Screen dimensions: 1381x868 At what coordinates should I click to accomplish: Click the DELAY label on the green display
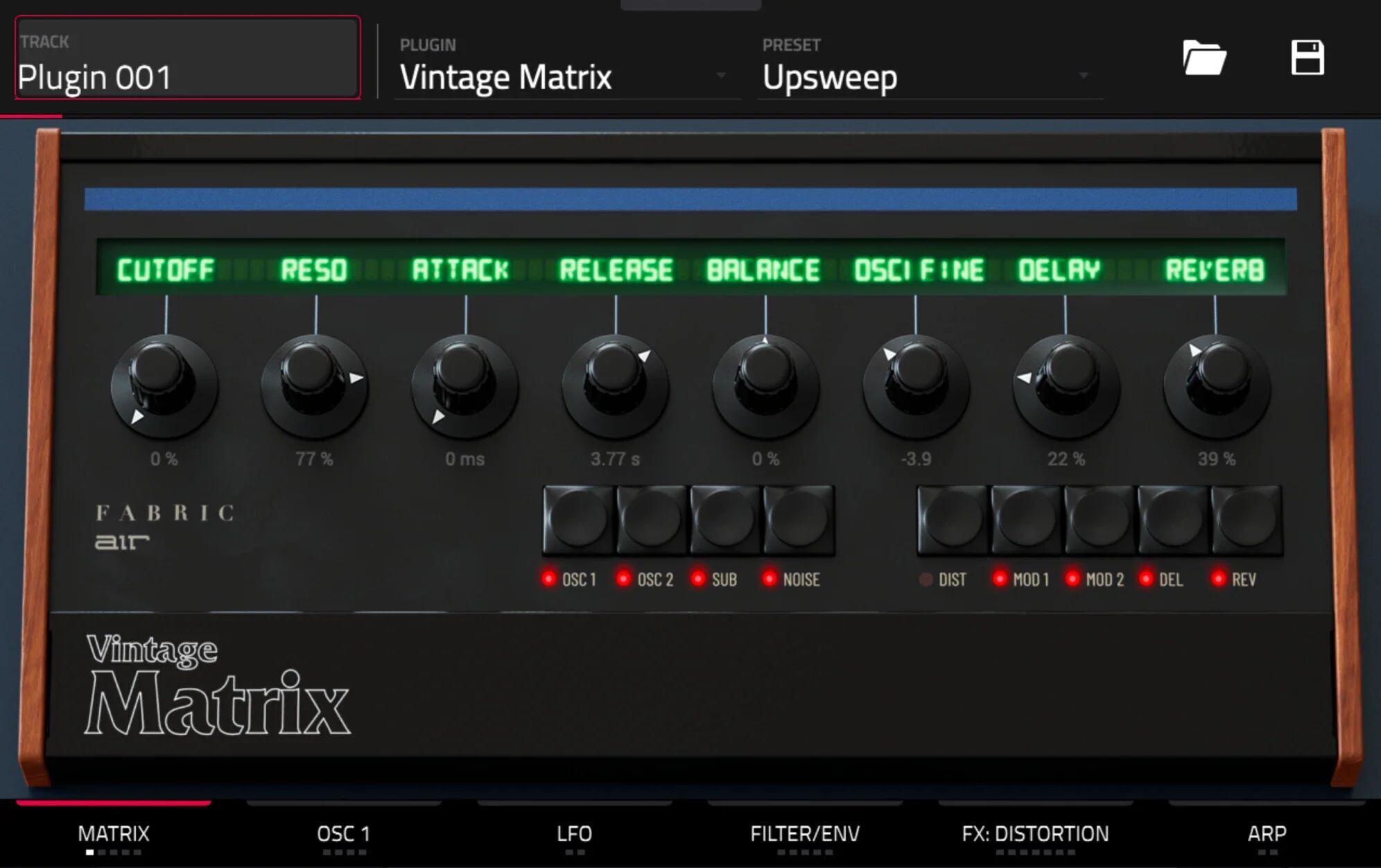[x=1059, y=270]
